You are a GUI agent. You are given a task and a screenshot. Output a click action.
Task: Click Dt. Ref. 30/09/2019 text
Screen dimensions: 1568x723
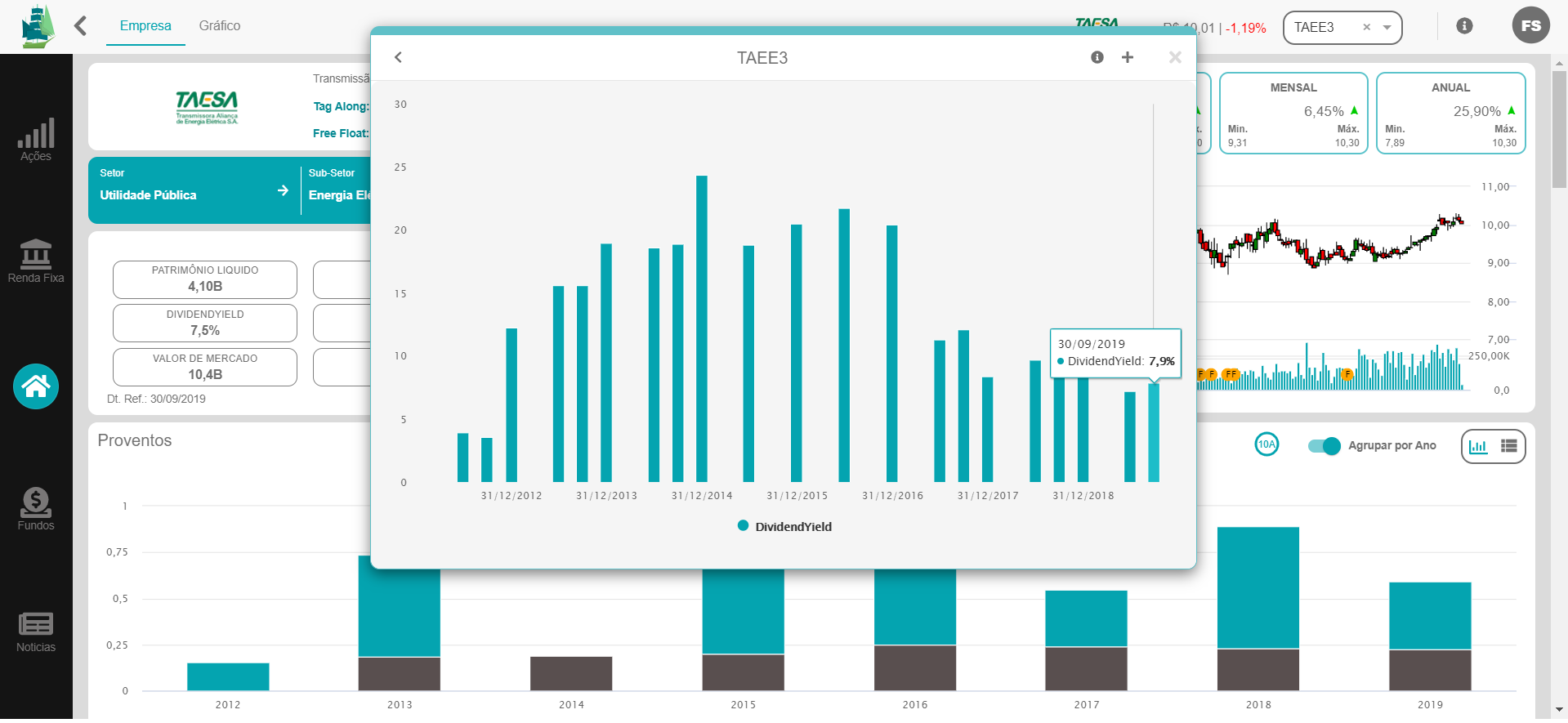tap(156, 399)
